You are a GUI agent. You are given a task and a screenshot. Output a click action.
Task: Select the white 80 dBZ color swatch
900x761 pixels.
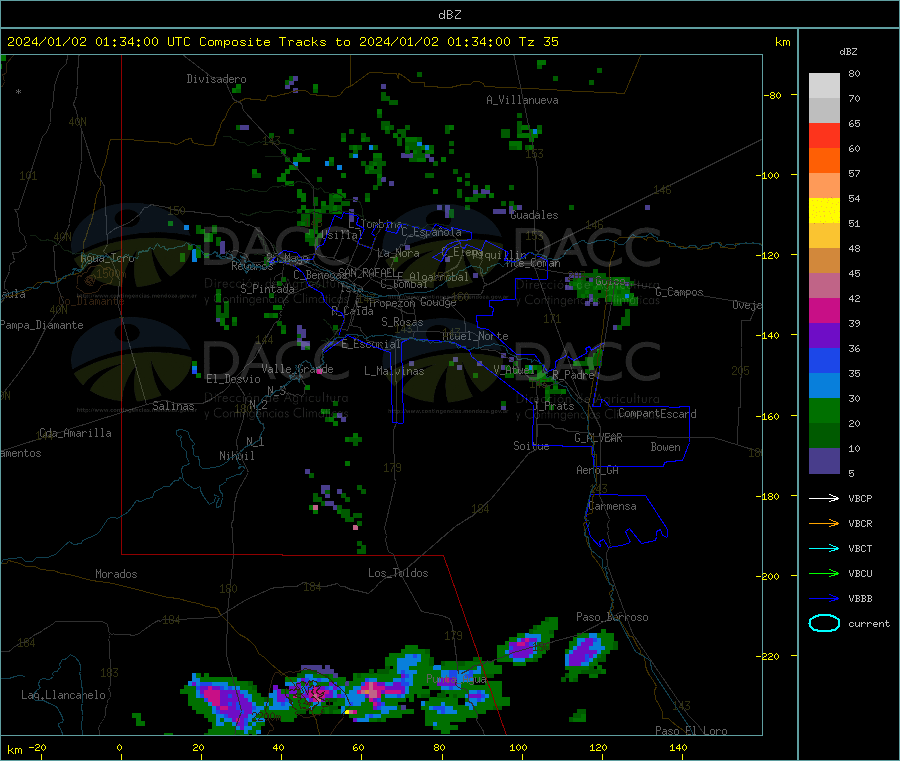(x=824, y=86)
